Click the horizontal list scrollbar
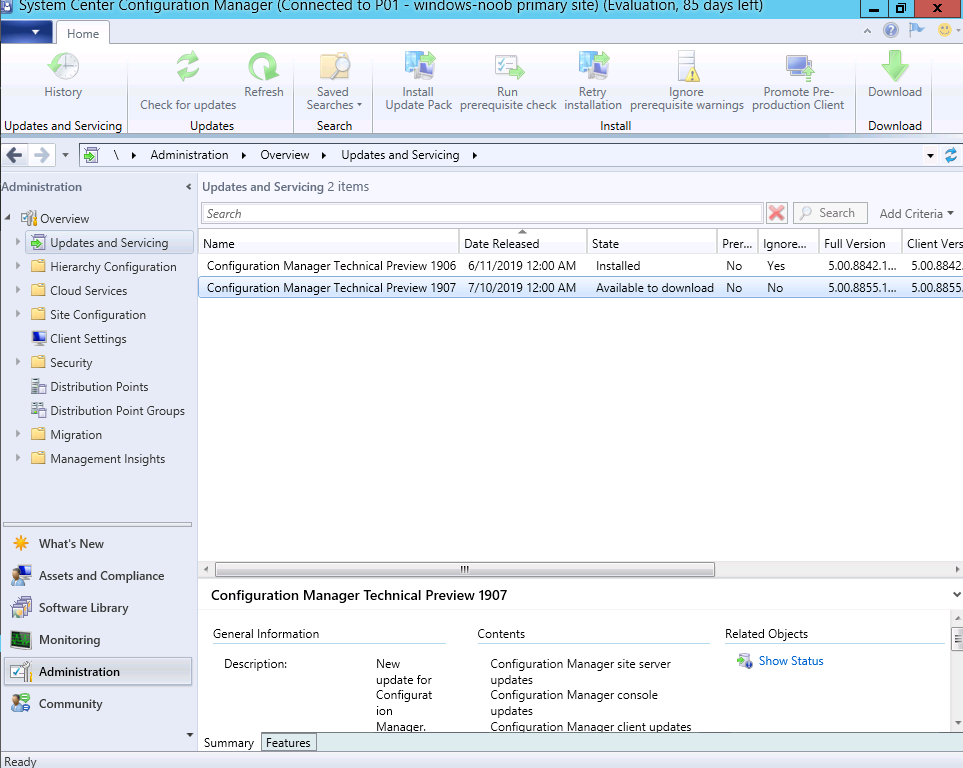 coord(465,570)
